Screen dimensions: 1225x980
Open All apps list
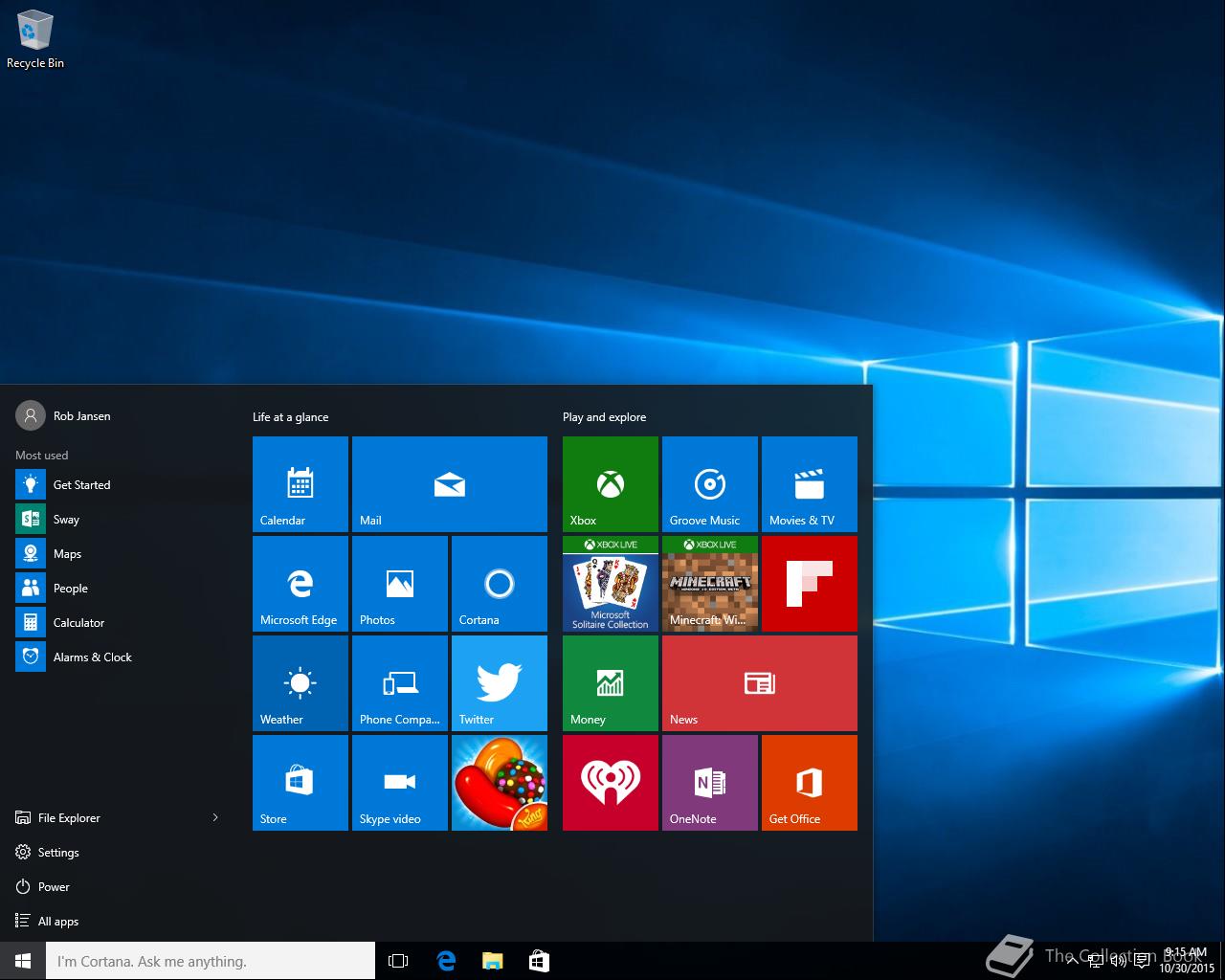[x=57, y=922]
